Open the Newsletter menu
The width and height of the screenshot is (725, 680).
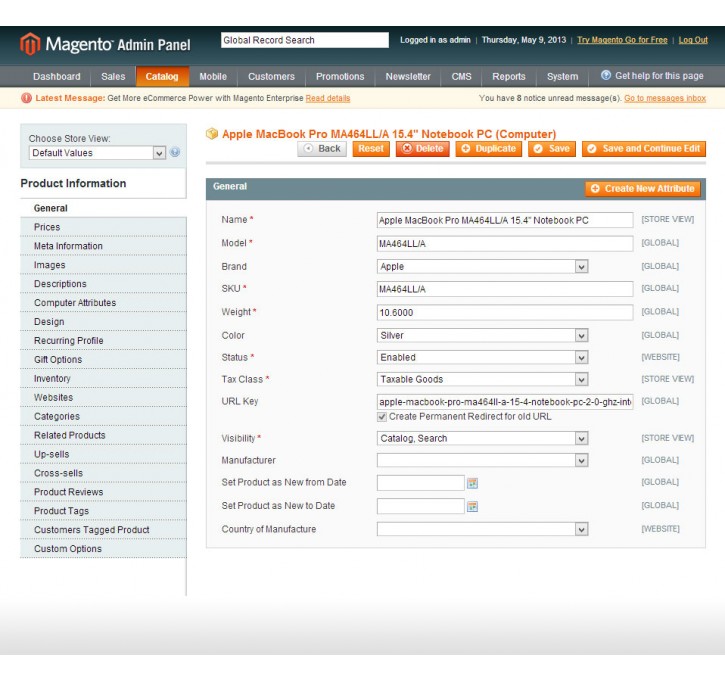point(408,76)
